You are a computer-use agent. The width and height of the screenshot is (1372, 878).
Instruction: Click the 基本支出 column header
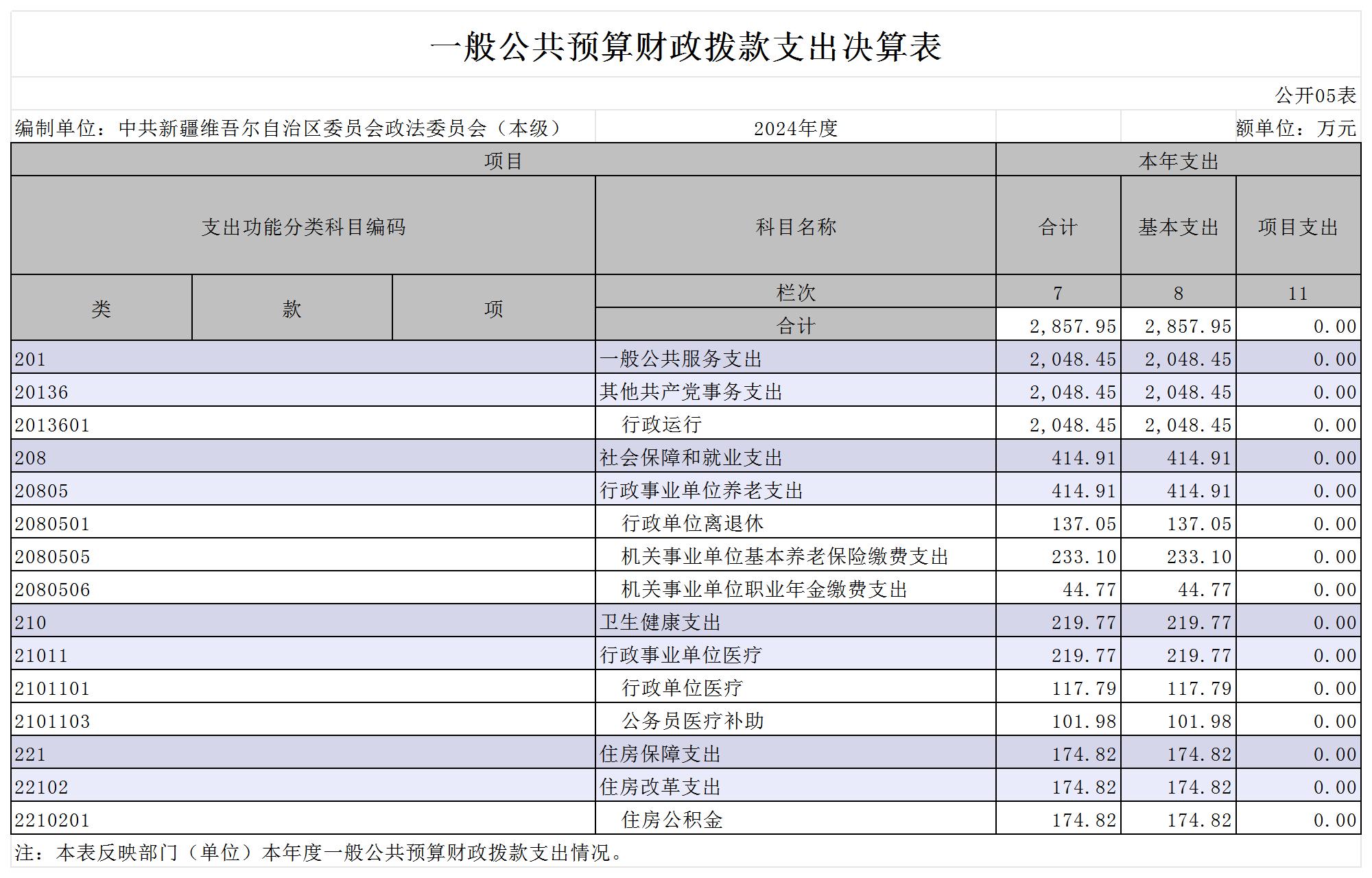coord(1178,227)
